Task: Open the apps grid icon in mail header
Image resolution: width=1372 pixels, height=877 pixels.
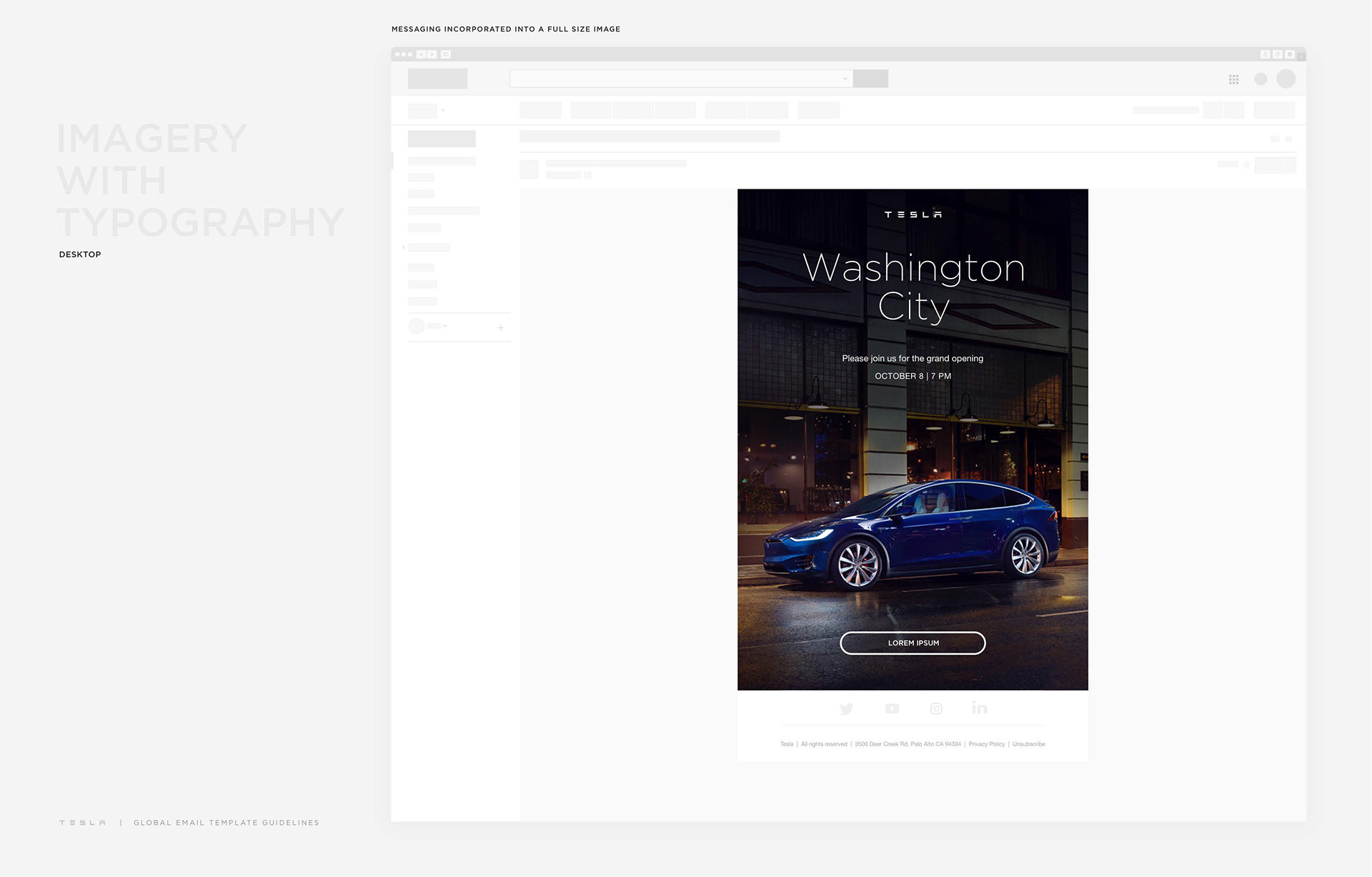Action: (1233, 79)
